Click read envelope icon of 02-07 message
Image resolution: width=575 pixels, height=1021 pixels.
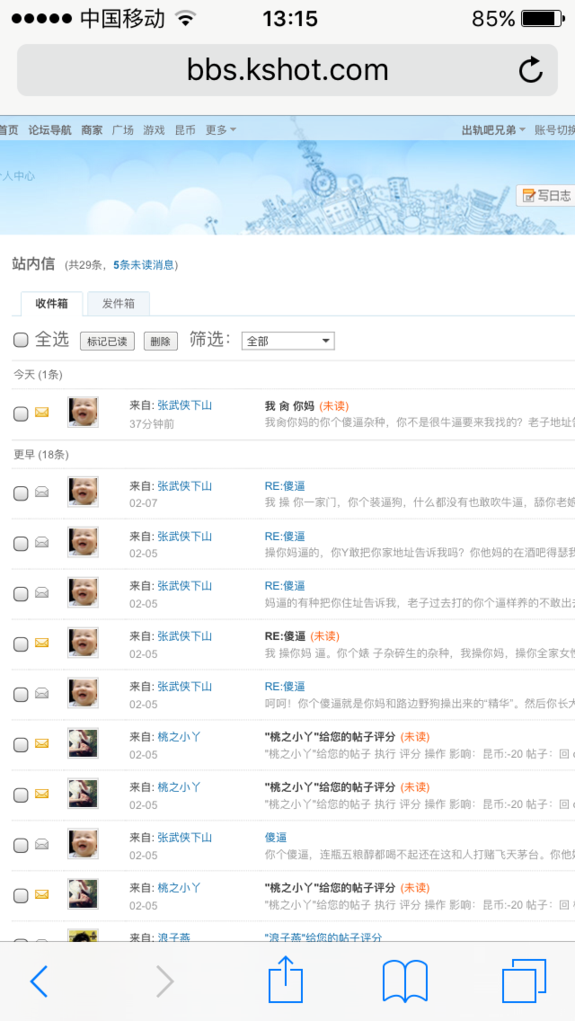pos(42,492)
